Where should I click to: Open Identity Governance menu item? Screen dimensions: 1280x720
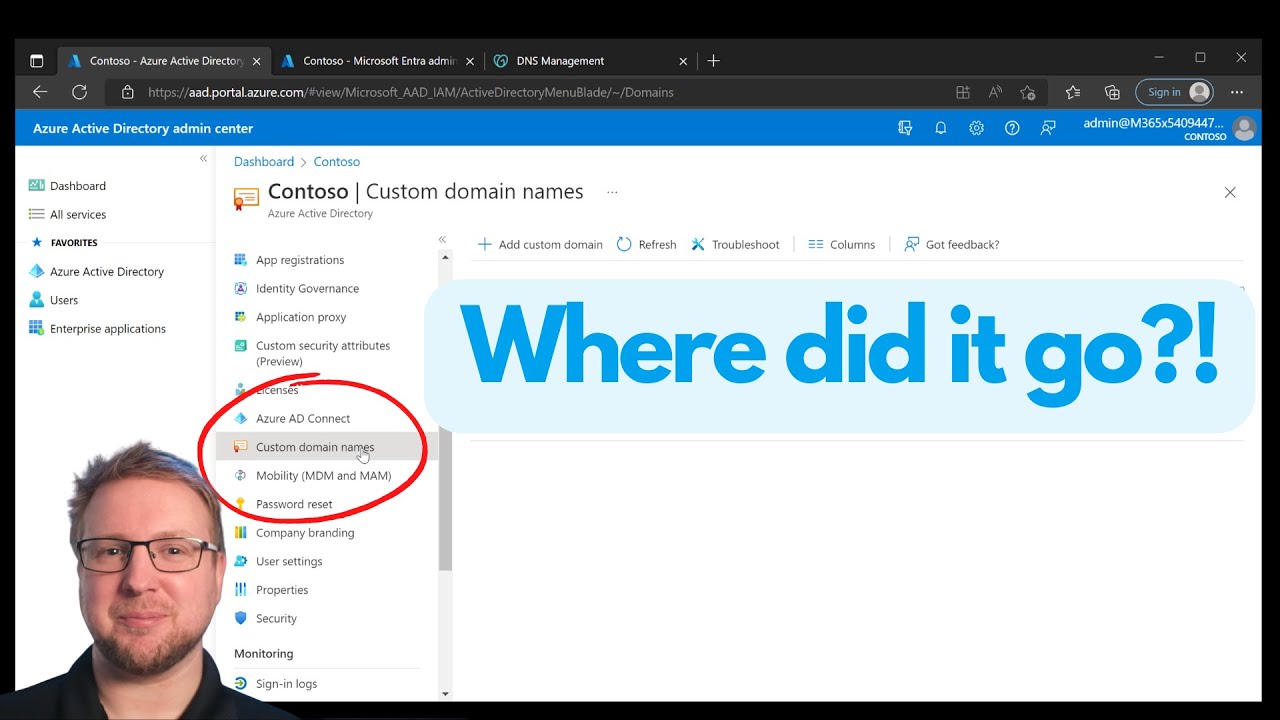pyautogui.click(x=307, y=289)
